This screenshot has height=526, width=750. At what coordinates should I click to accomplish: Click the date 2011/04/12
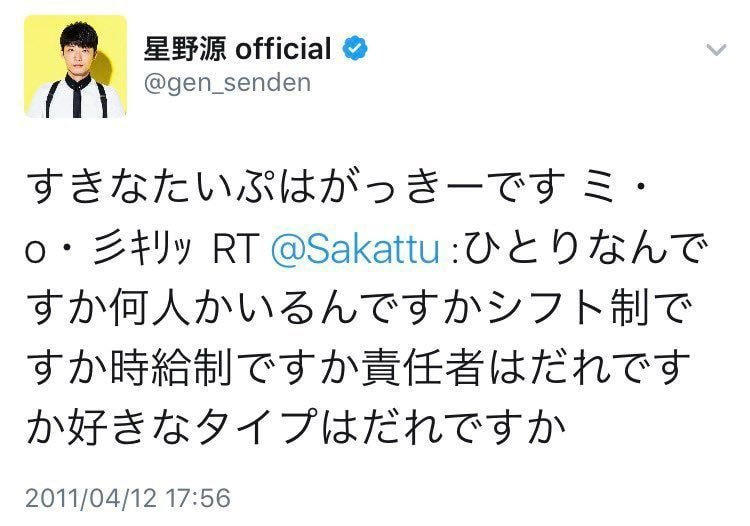[90, 497]
